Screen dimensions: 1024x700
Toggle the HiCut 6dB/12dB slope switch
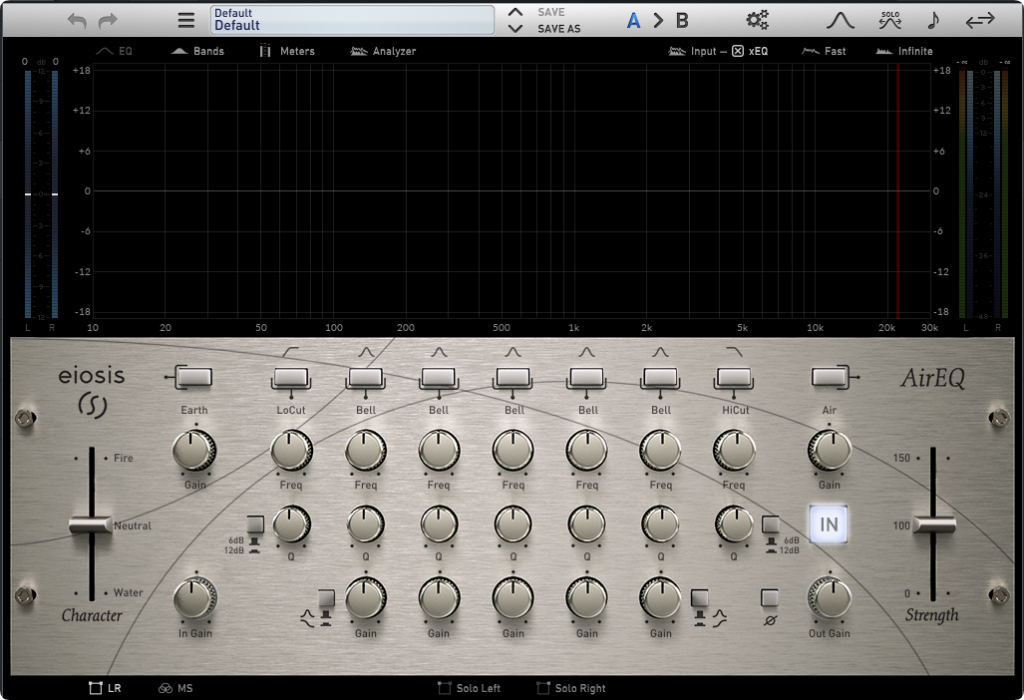tap(771, 524)
